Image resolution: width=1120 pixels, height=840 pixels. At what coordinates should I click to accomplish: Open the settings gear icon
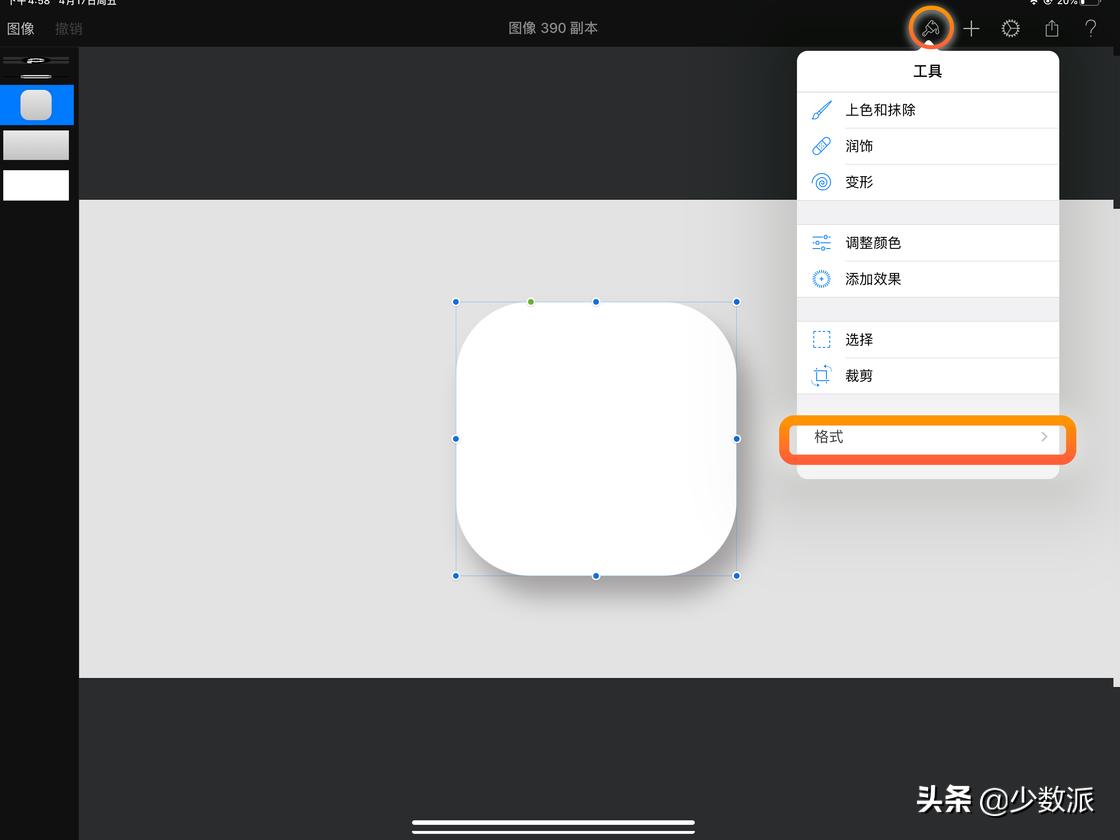(x=1011, y=29)
